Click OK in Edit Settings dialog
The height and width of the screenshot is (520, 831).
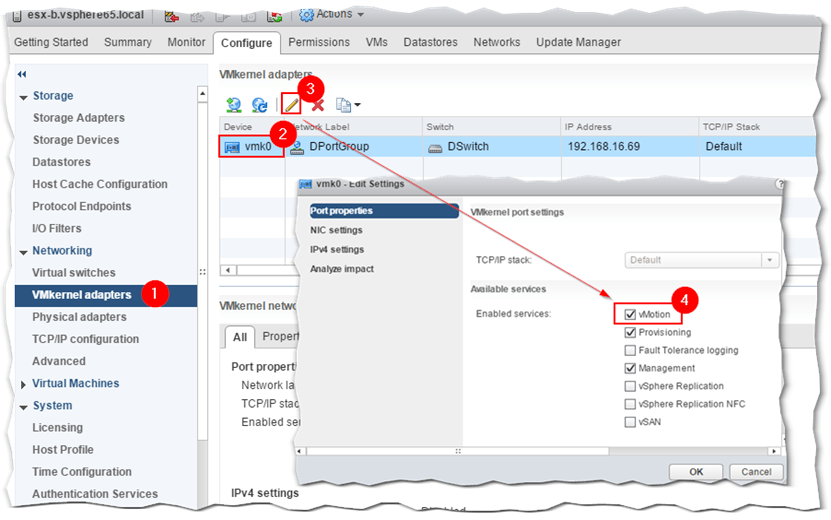click(696, 472)
